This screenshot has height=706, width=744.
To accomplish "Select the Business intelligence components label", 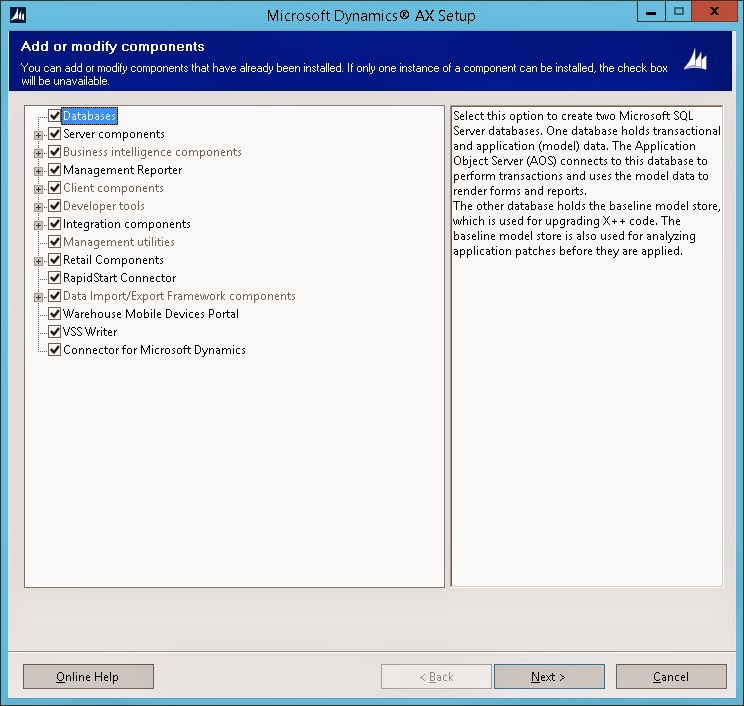I will (152, 152).
